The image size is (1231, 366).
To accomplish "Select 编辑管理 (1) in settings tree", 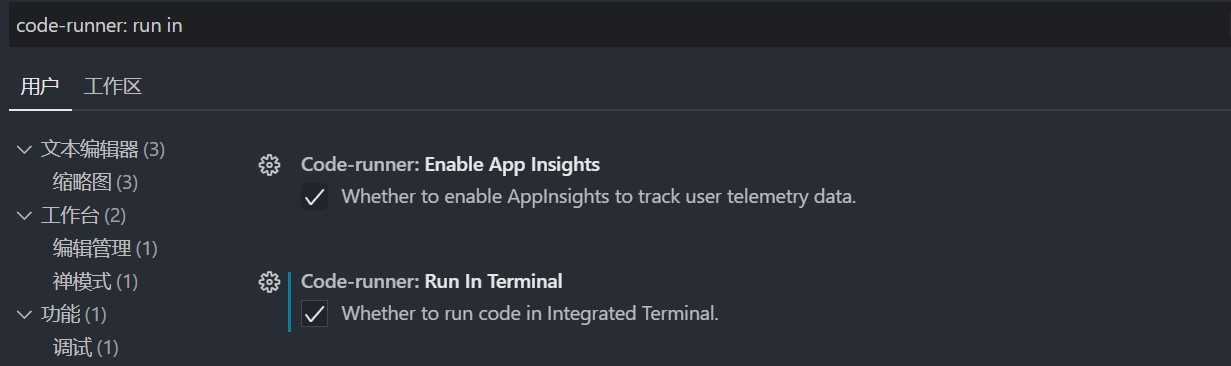I will point(105,248).
